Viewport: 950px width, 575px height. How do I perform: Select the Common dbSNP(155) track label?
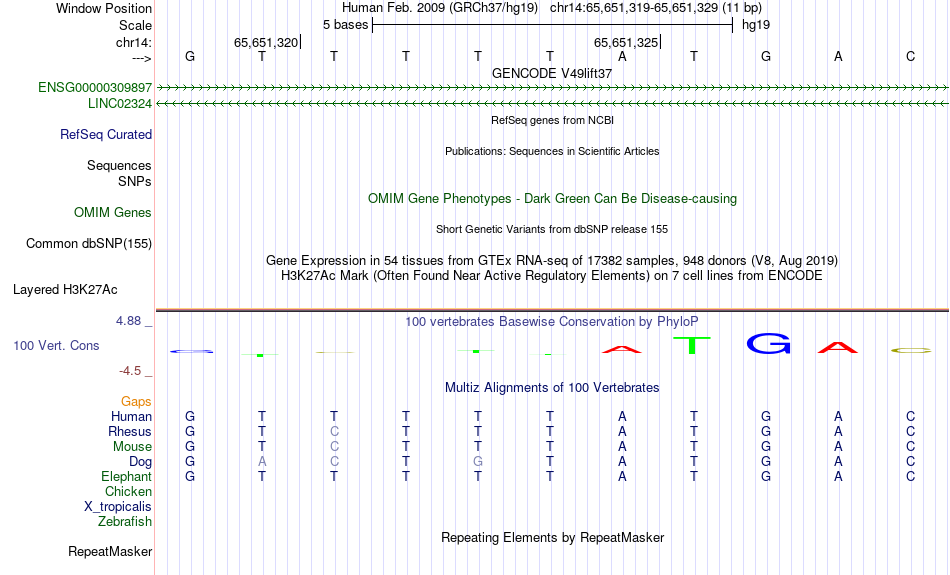click(x=89, y=244)
